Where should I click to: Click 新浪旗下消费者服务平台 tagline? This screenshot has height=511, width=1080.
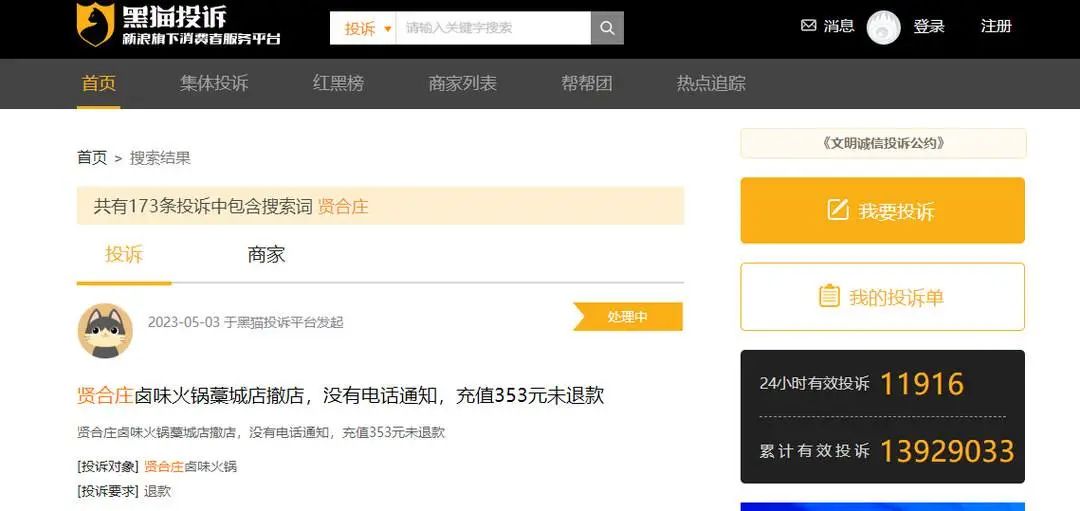click(x=201, y=39)
